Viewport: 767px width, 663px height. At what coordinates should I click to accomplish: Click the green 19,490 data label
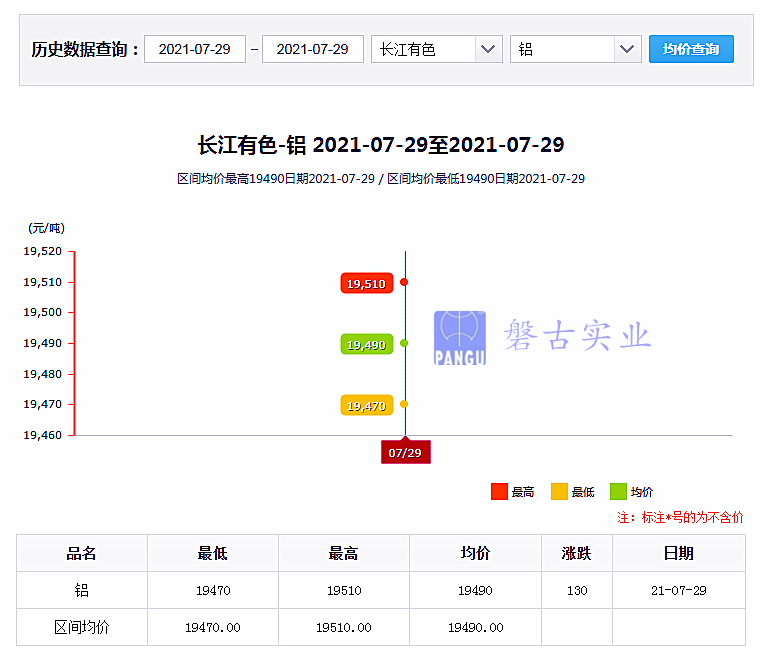367,344
